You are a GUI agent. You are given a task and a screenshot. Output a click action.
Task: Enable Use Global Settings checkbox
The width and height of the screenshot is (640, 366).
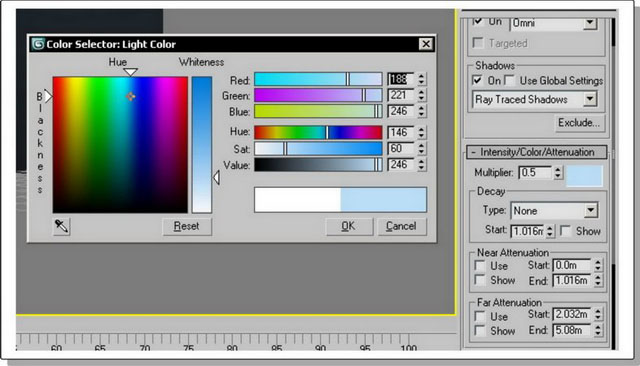510,80
